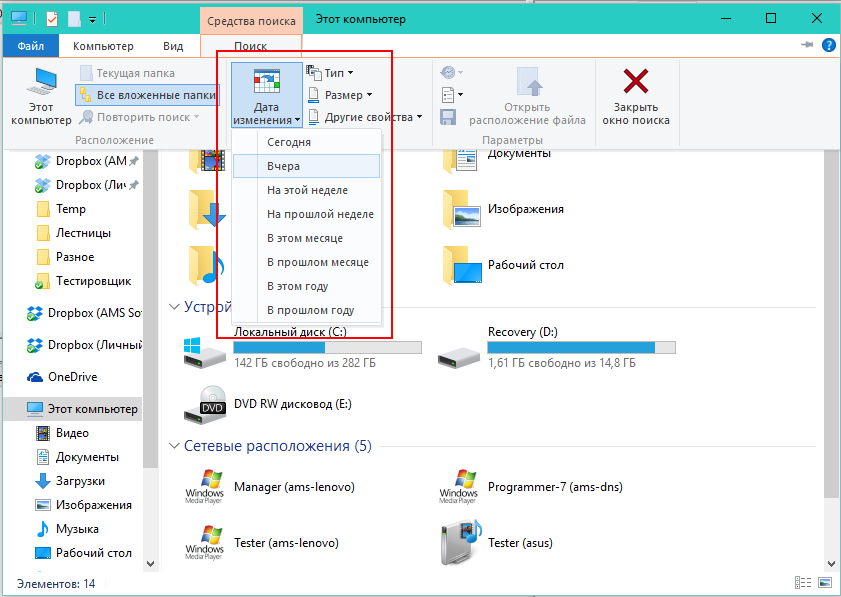Open the help question mark icon
This screenshot has height=597, width=841.
(x=828, y=45)
